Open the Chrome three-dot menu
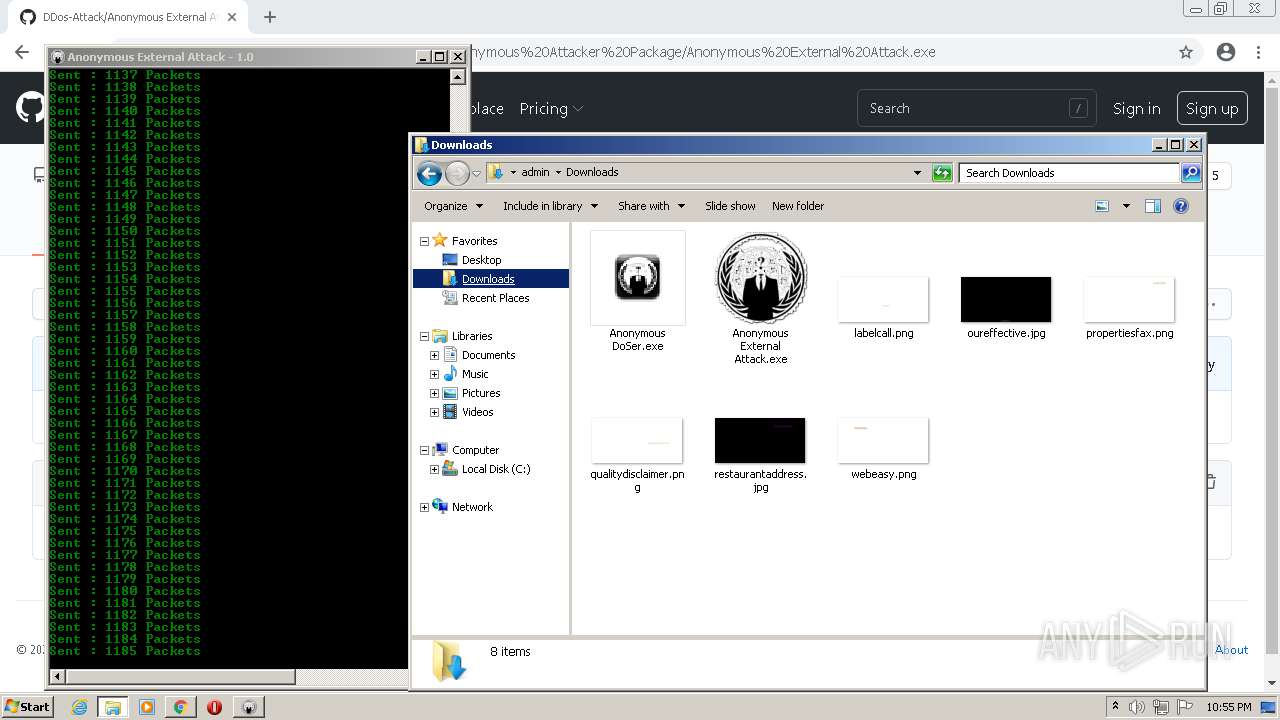 [x=1258, y=52]
